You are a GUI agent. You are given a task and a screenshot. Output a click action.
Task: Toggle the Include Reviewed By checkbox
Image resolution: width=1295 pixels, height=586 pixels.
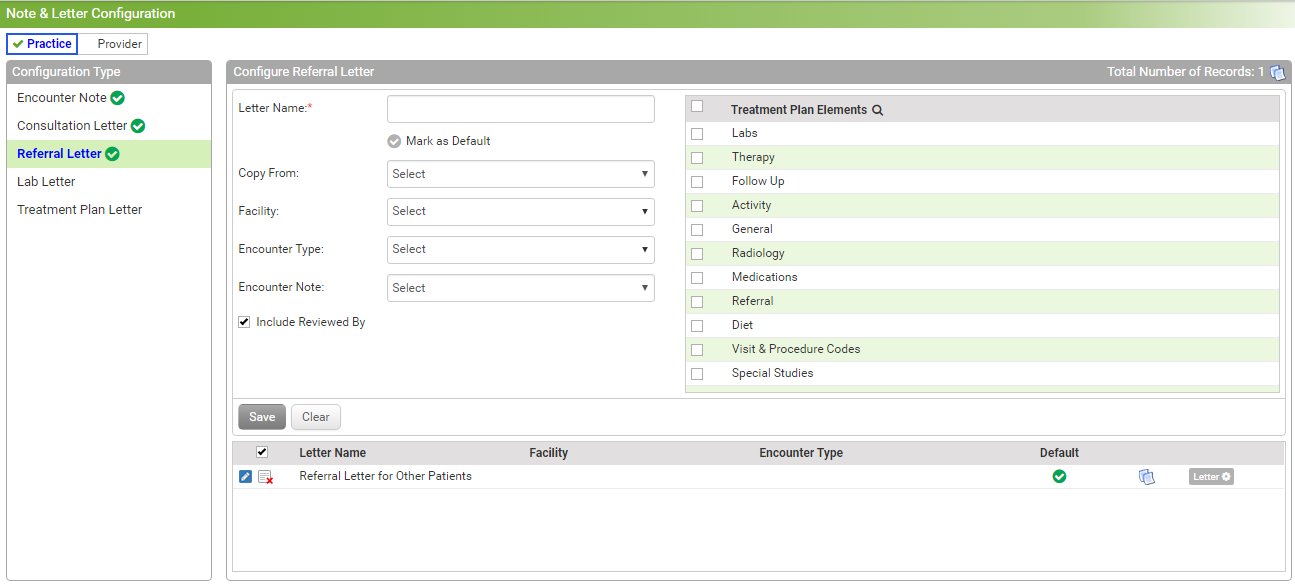(244, 323)
